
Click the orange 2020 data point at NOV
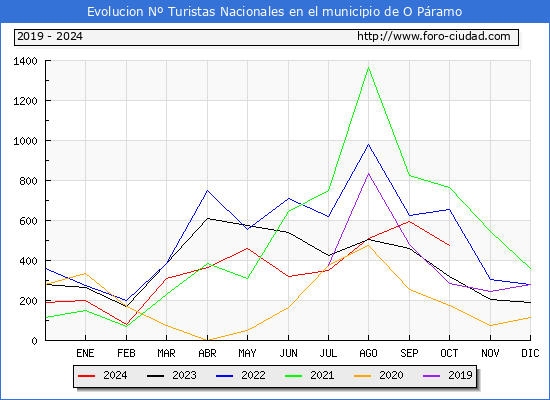(490, 326)
